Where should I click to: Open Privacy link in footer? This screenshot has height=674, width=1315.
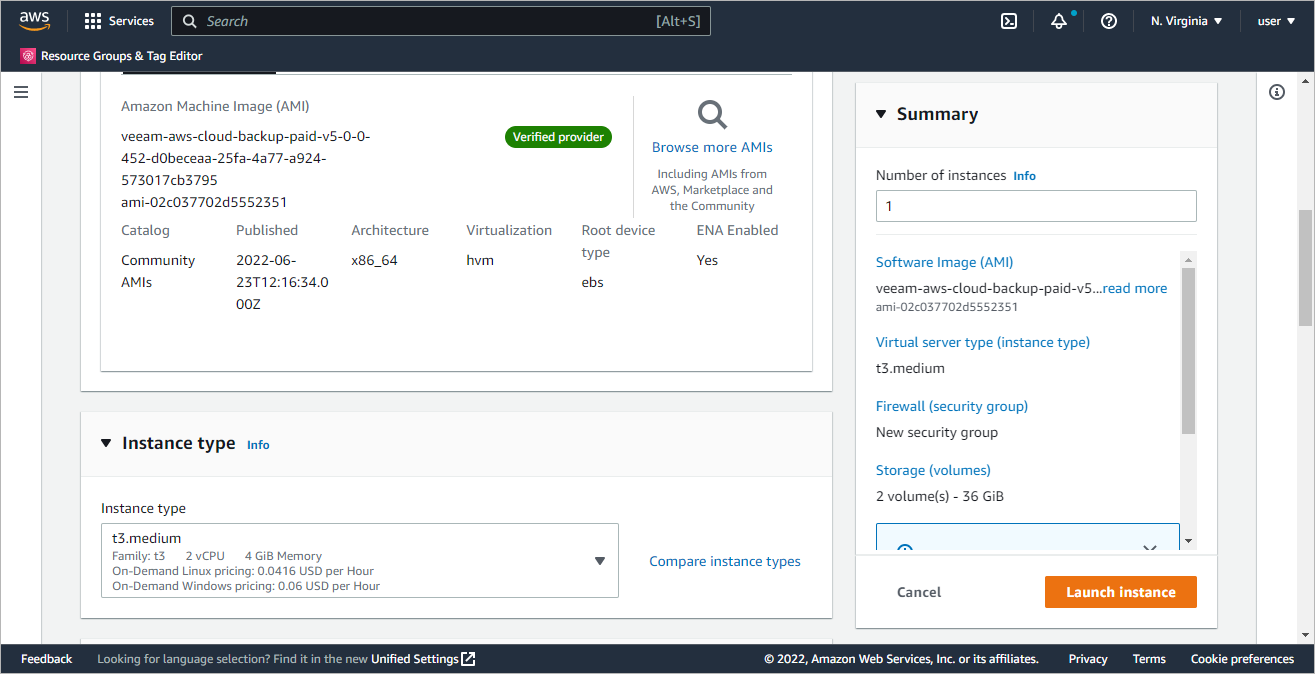tap(1088, 659)
